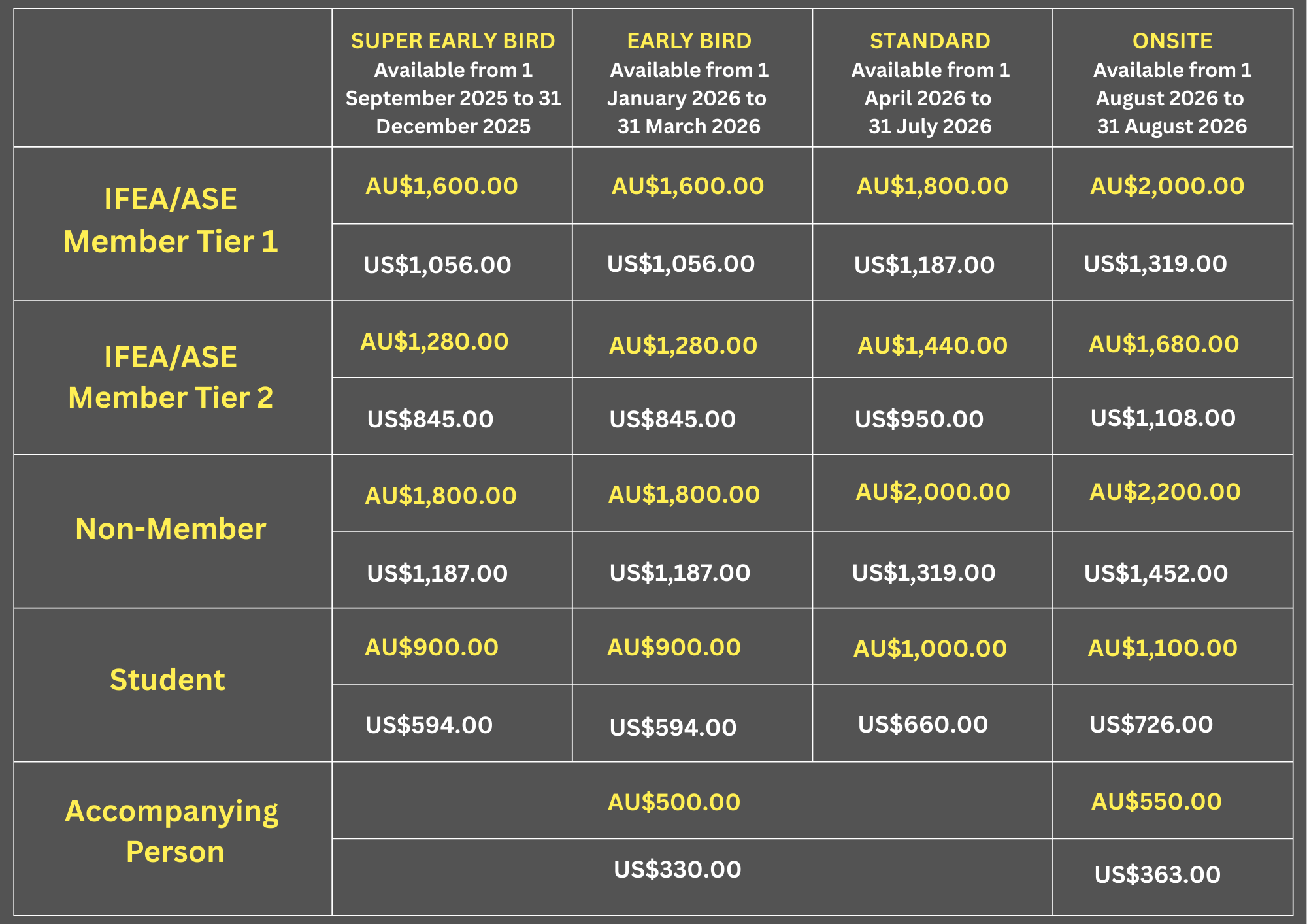
Task: Click the Onsite column header
Action: [1172, 41]
